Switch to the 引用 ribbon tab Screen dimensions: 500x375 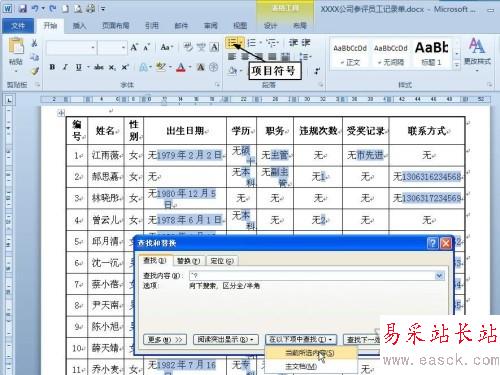click(152, 26)
